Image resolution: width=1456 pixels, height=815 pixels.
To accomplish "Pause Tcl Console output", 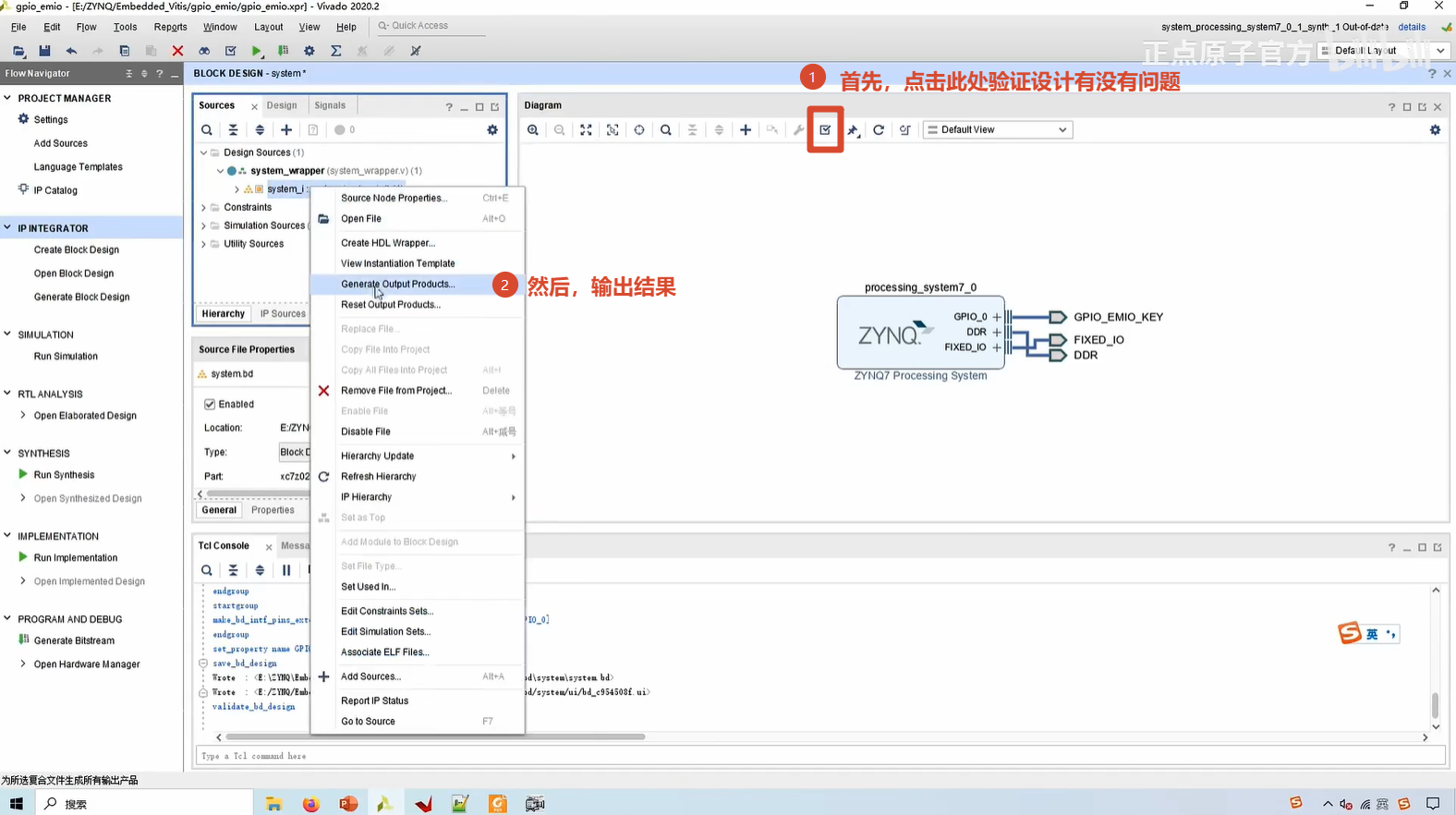I will 286,570.
